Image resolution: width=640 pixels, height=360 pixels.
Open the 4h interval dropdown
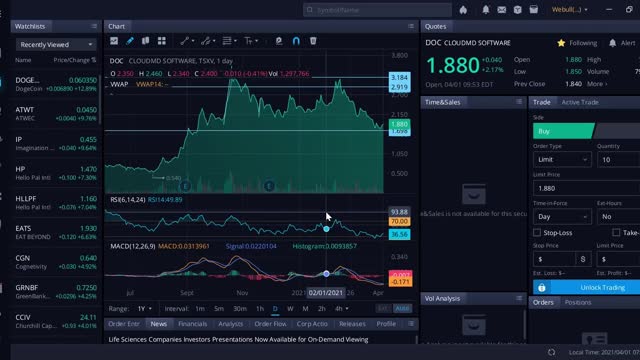click(342, 309)
